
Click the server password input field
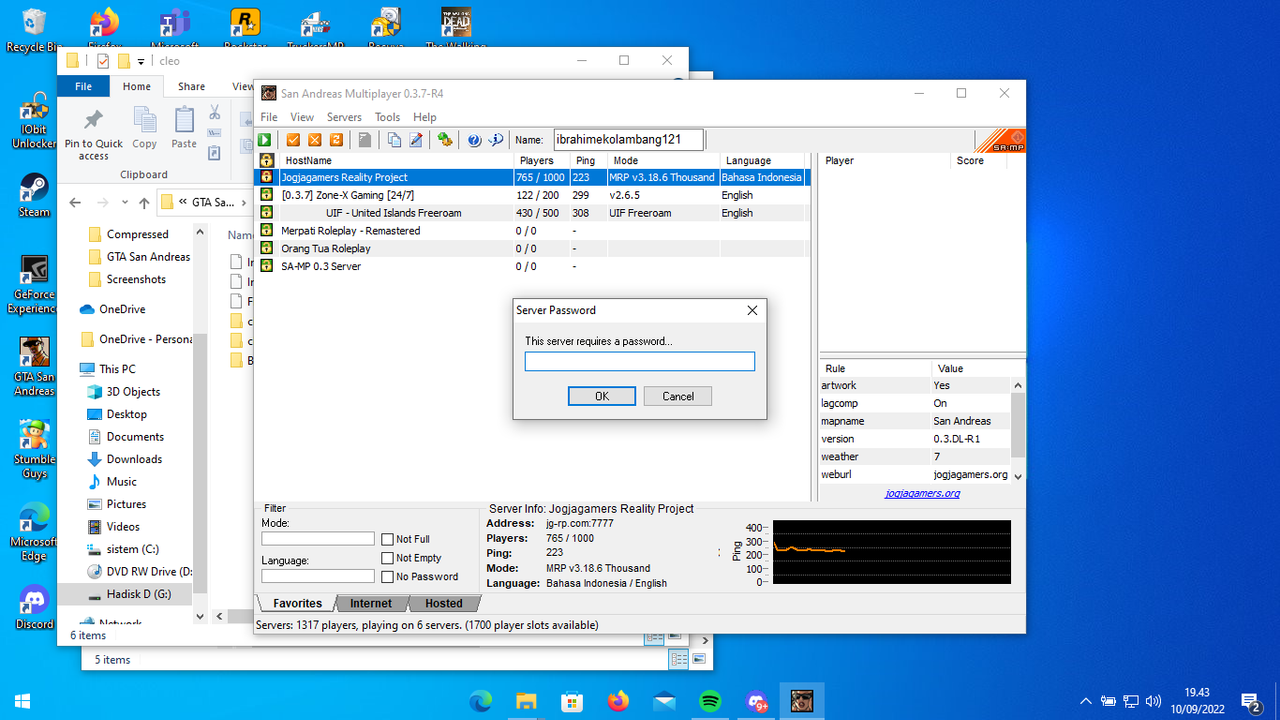(x=640, y=361)
